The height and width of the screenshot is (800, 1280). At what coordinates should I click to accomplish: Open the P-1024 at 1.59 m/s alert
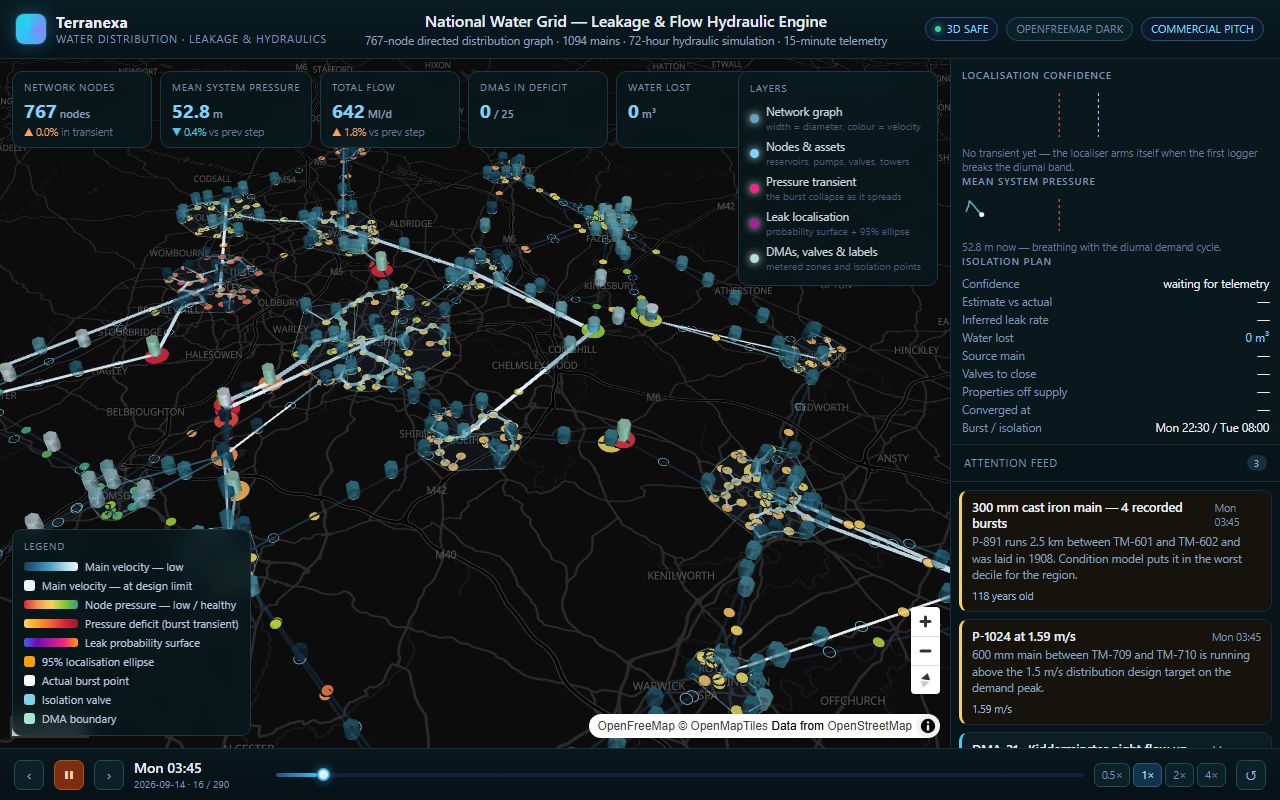[1113, 671]
